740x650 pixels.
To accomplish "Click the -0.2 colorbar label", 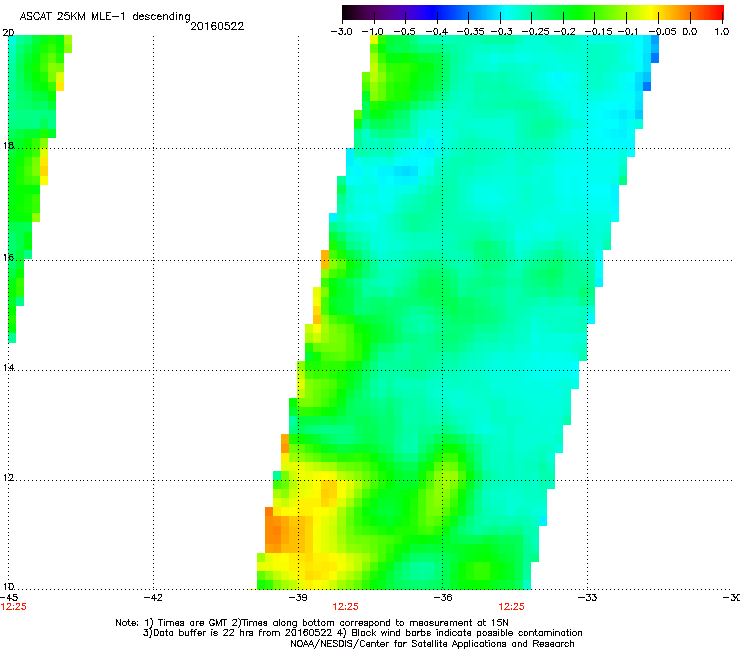I will tap(564, 32).
